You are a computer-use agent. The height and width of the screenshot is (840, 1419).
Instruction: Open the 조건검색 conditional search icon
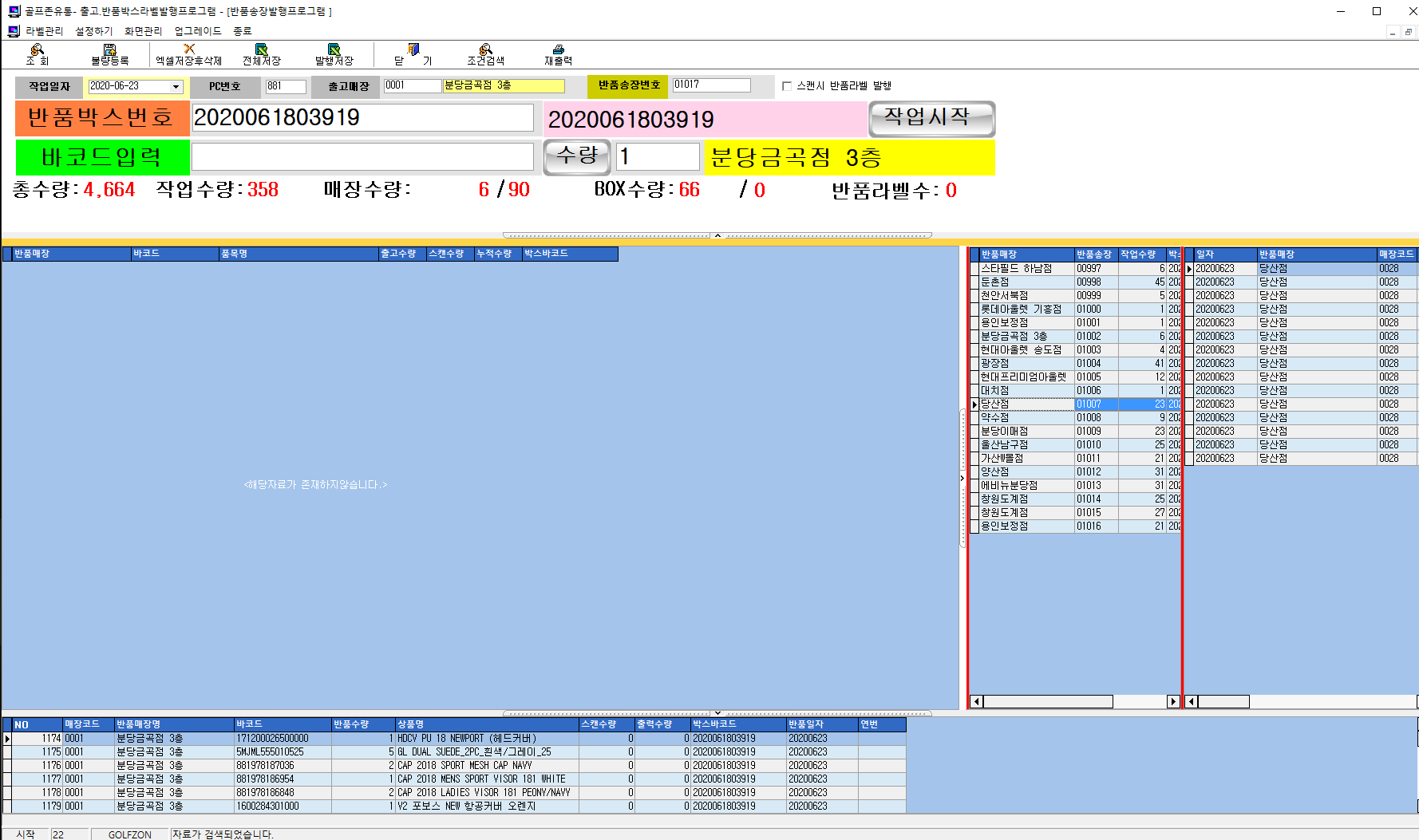click(485, 50)
